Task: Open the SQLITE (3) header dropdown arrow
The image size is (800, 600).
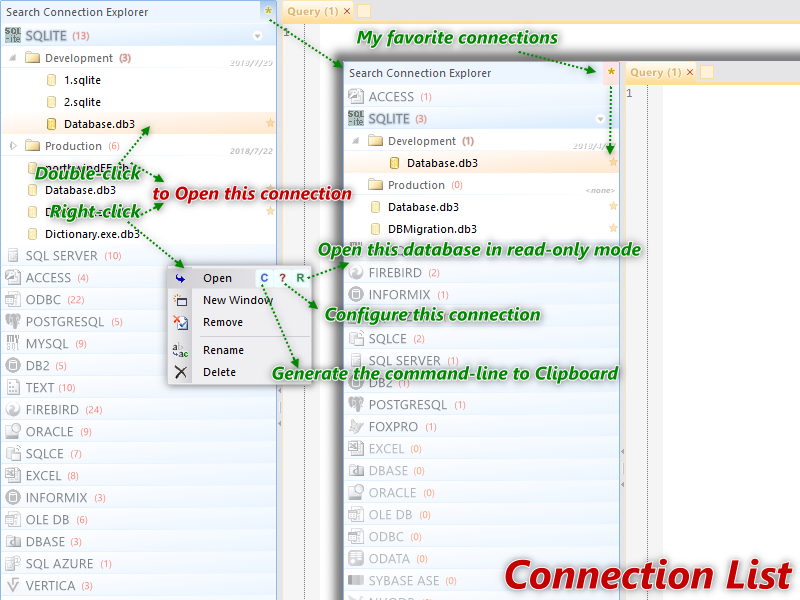Action: 601,119
